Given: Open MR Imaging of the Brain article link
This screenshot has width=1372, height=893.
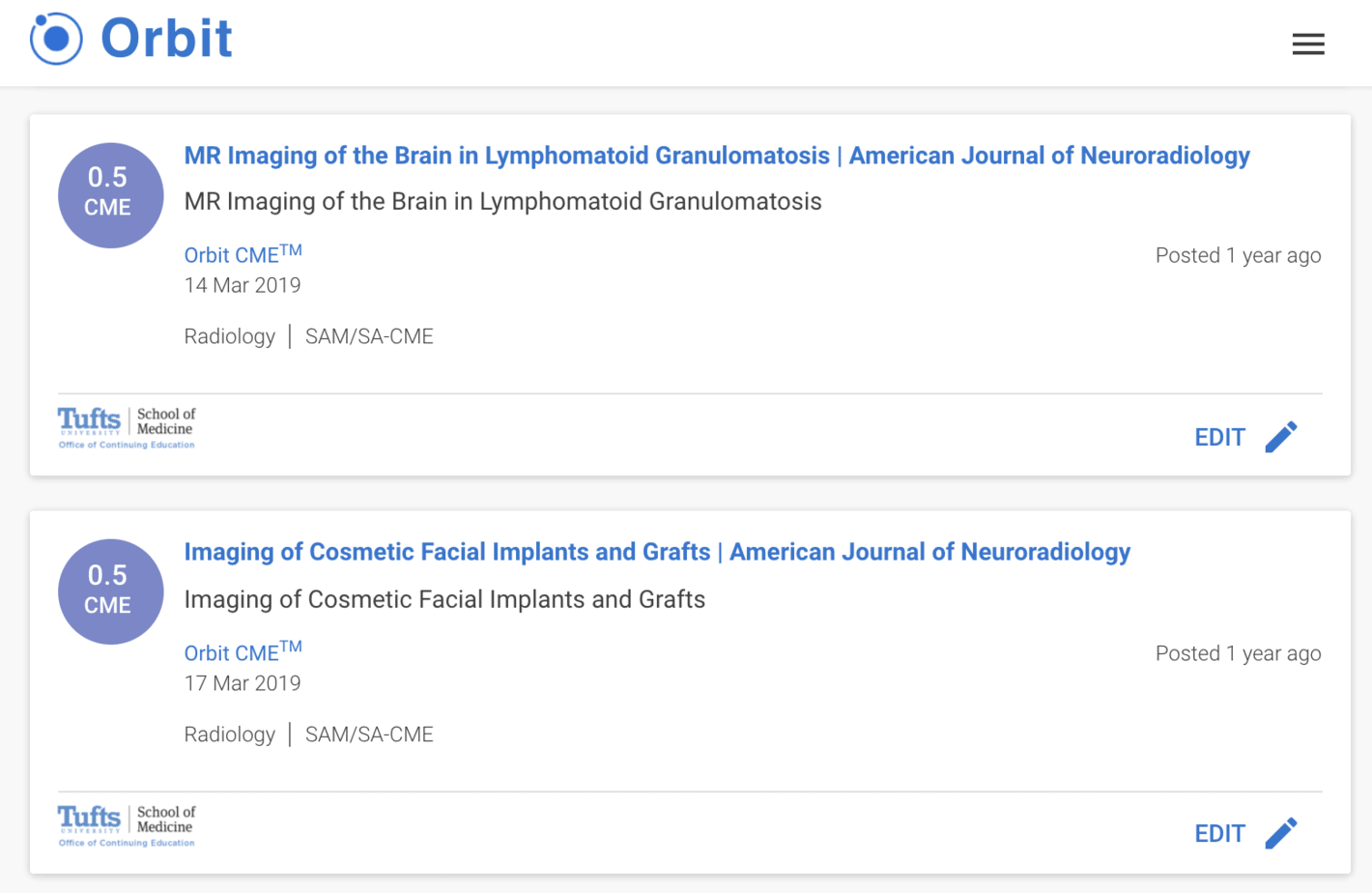Looking at the screenshot, I should (x=717, y=156).
